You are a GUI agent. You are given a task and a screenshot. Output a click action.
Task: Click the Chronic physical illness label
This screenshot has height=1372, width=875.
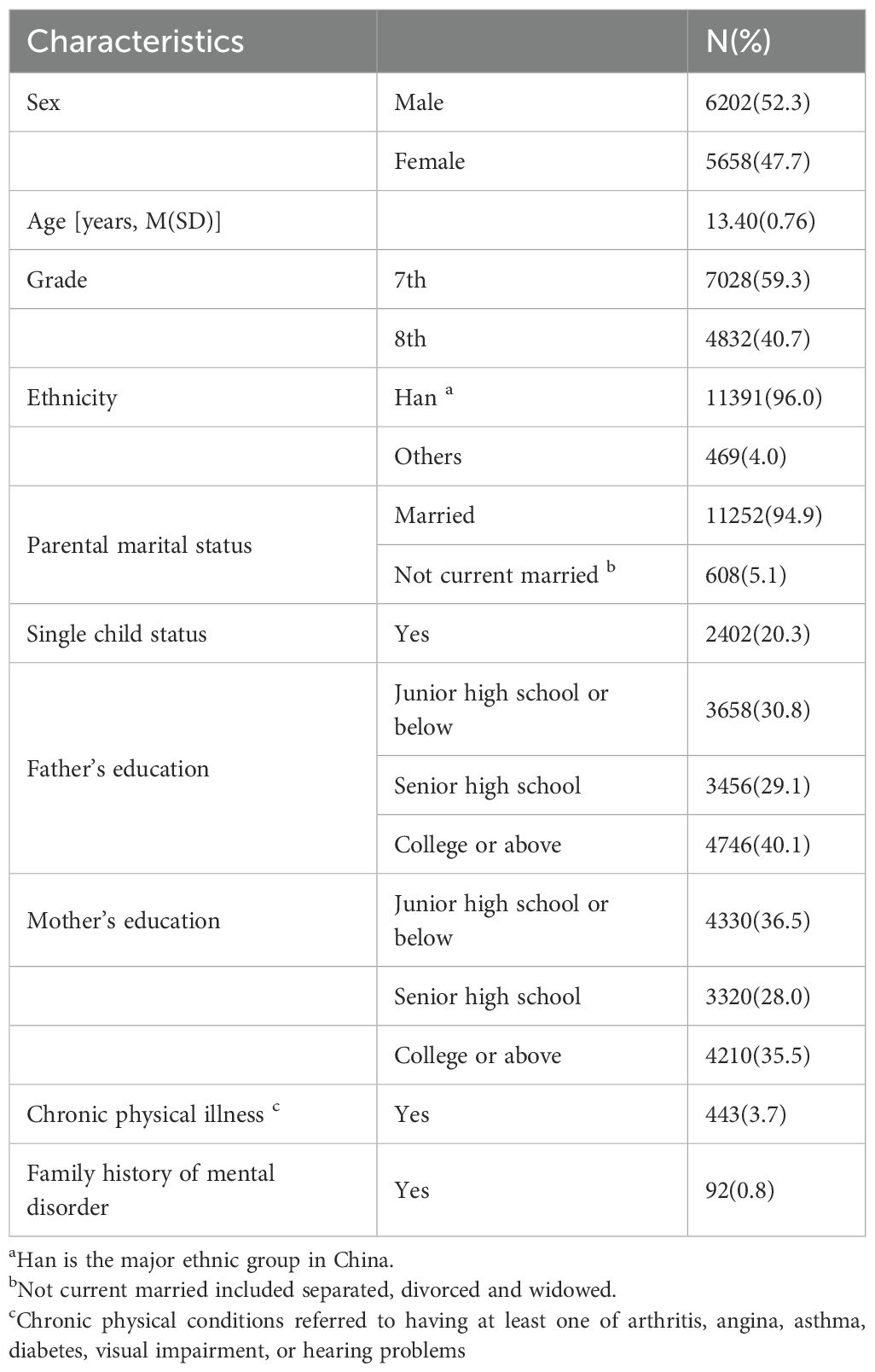click(x=146, y=1114)
